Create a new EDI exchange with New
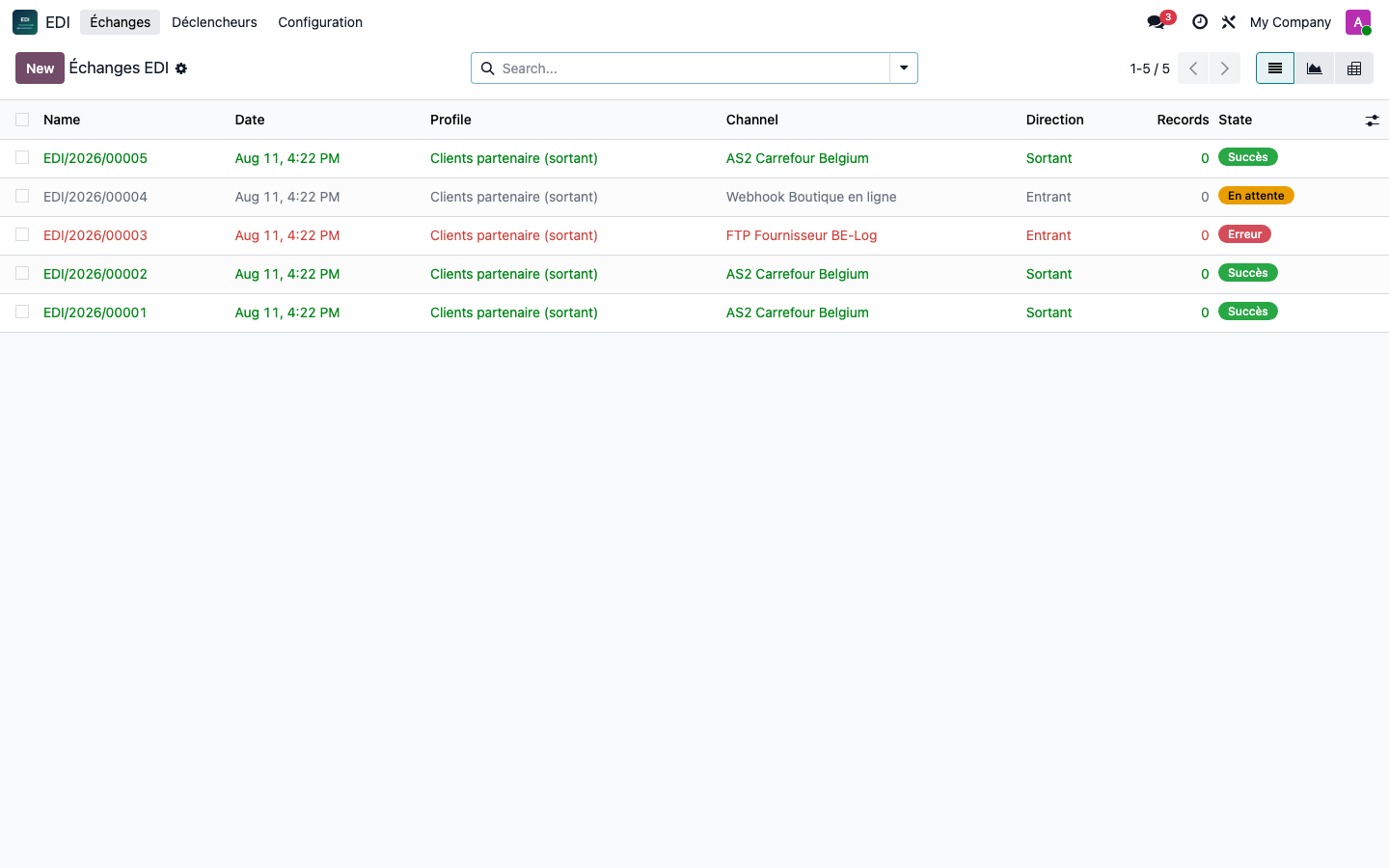The image size is (1389, 868). coord(40,68)
